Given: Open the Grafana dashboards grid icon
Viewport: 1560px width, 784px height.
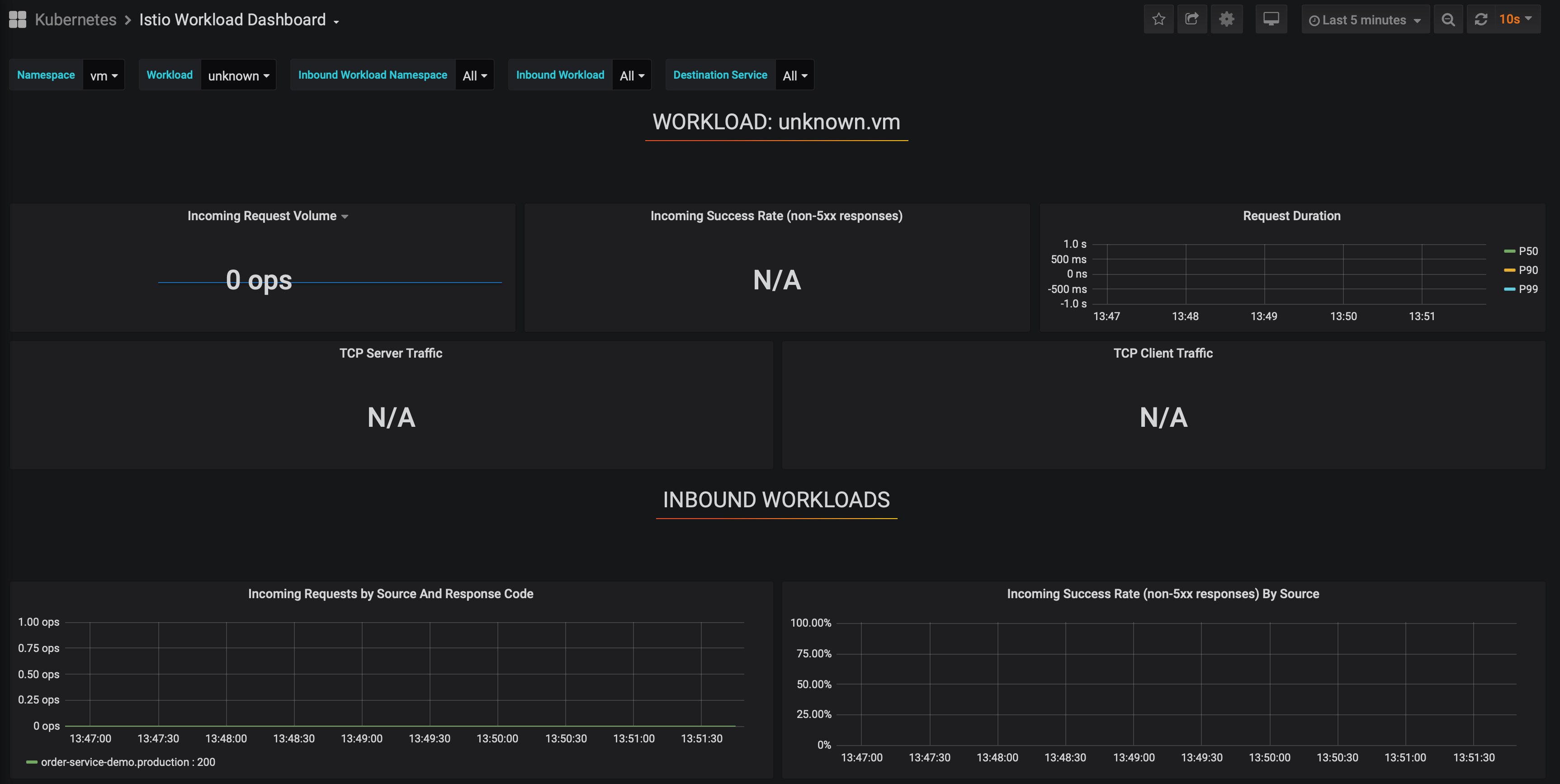Looking at the screenshot, I should 18,19.
